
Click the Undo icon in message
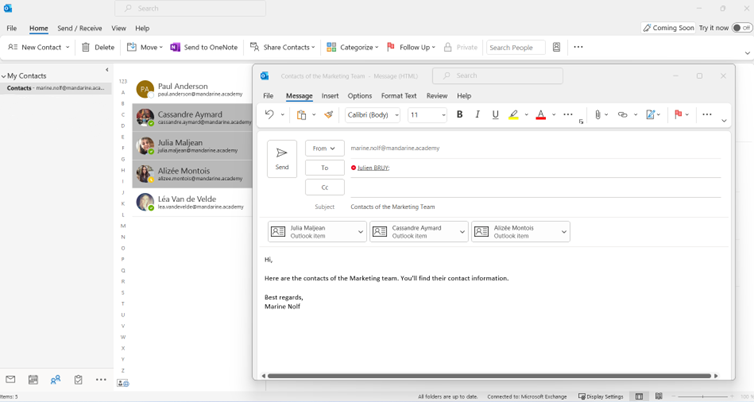[x=269, y=114]
